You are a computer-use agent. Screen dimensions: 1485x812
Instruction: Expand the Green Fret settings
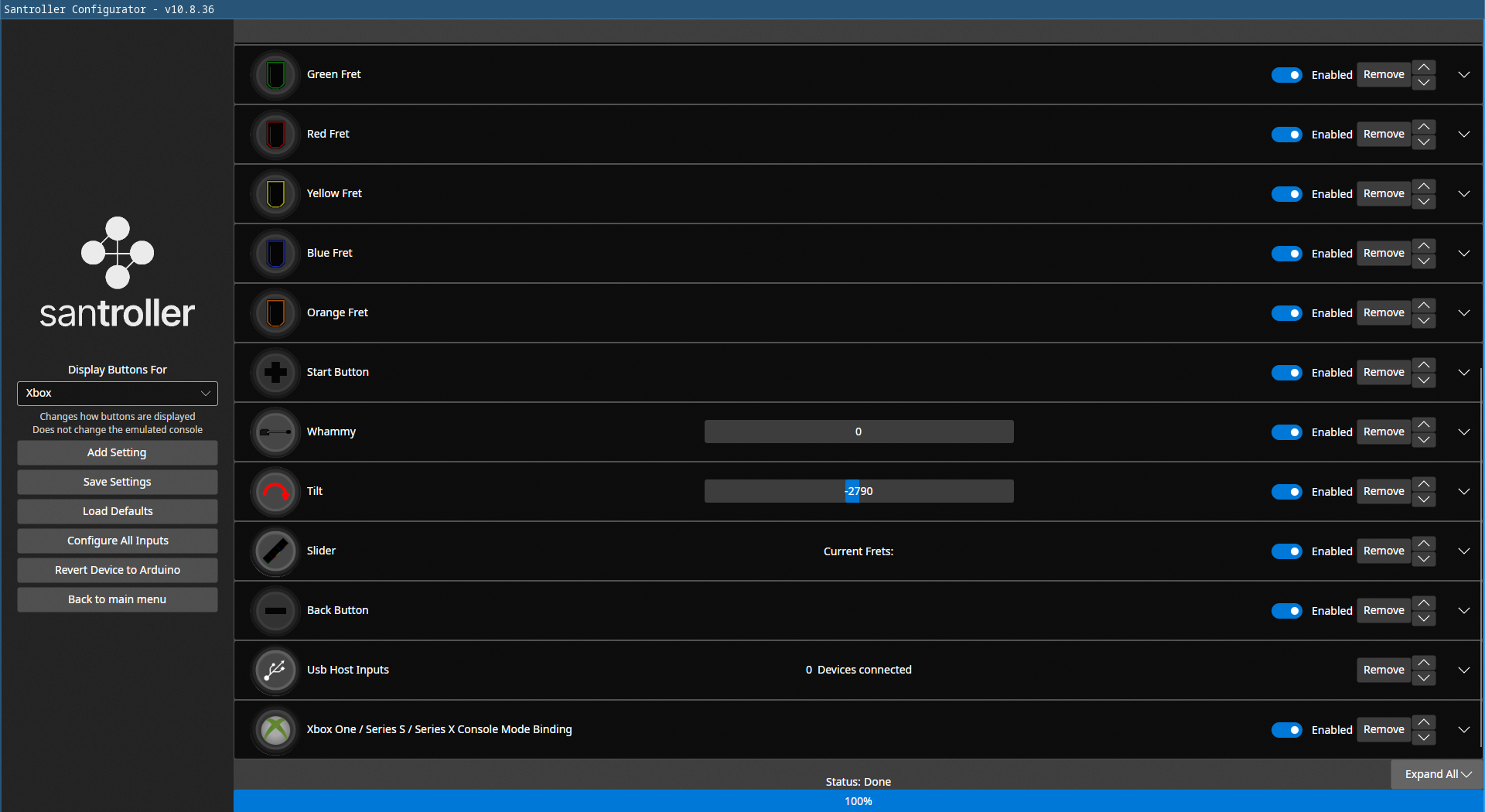click(x=1463, y=75)
